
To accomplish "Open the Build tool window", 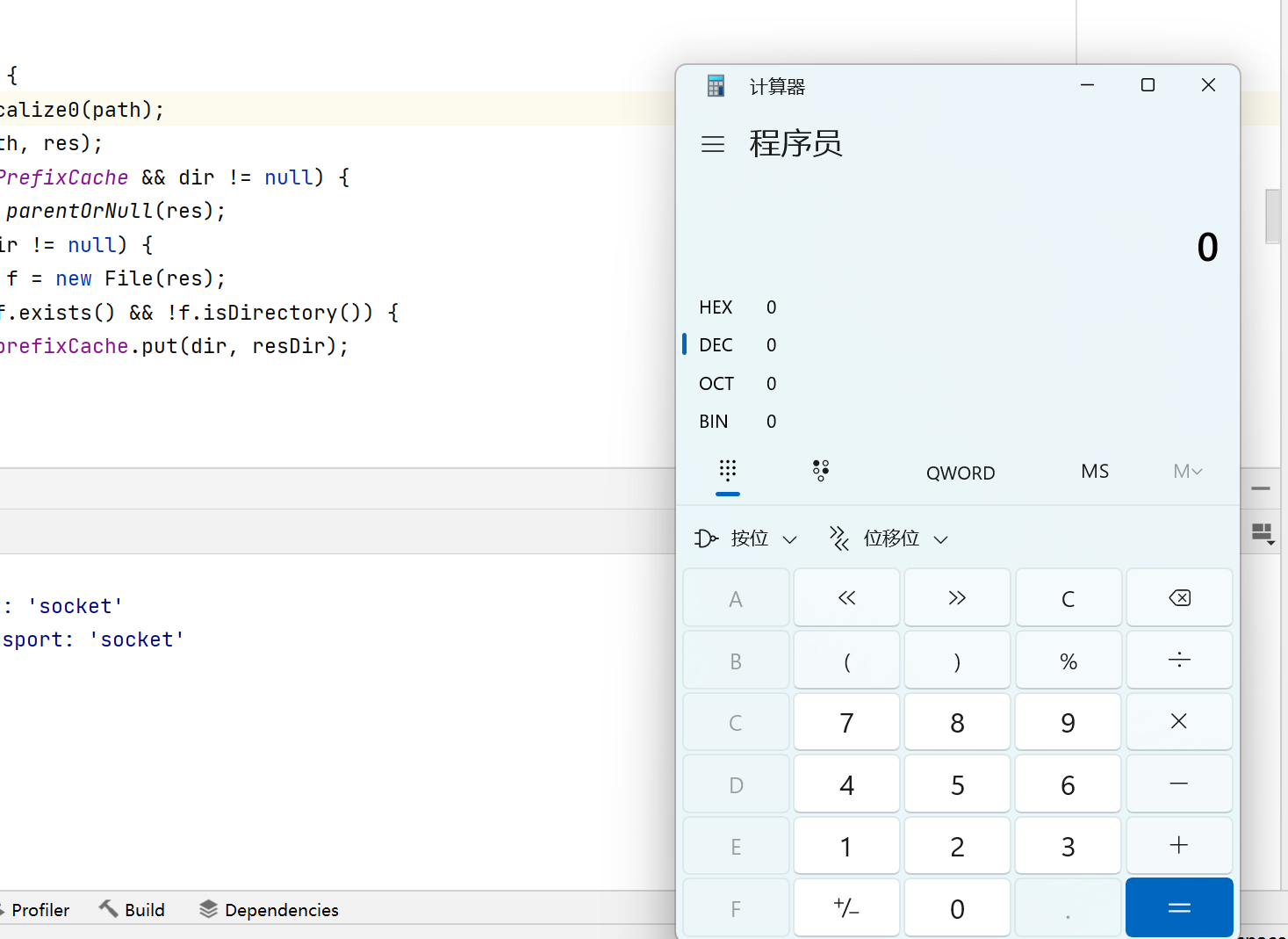I will pyautogui.click(x=132, y=910).
